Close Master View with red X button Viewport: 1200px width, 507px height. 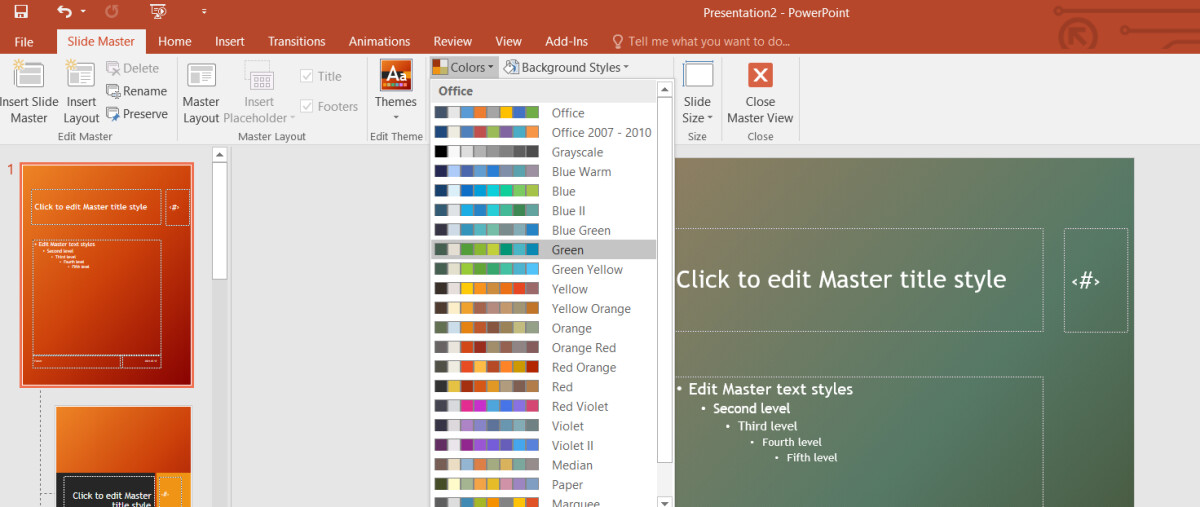click(760, 92)
